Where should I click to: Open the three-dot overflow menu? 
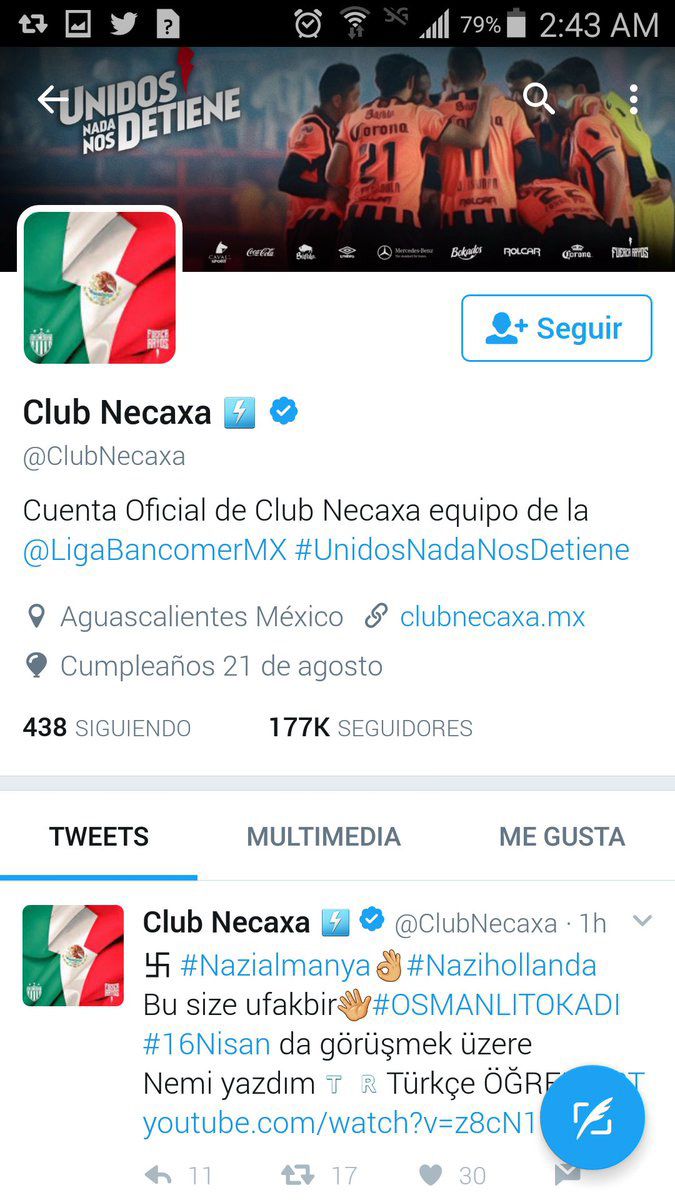click(x=634, y=99)
